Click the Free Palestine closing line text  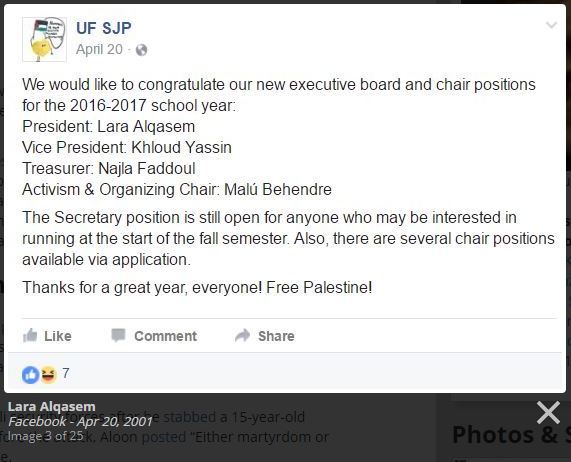(319, 287)
